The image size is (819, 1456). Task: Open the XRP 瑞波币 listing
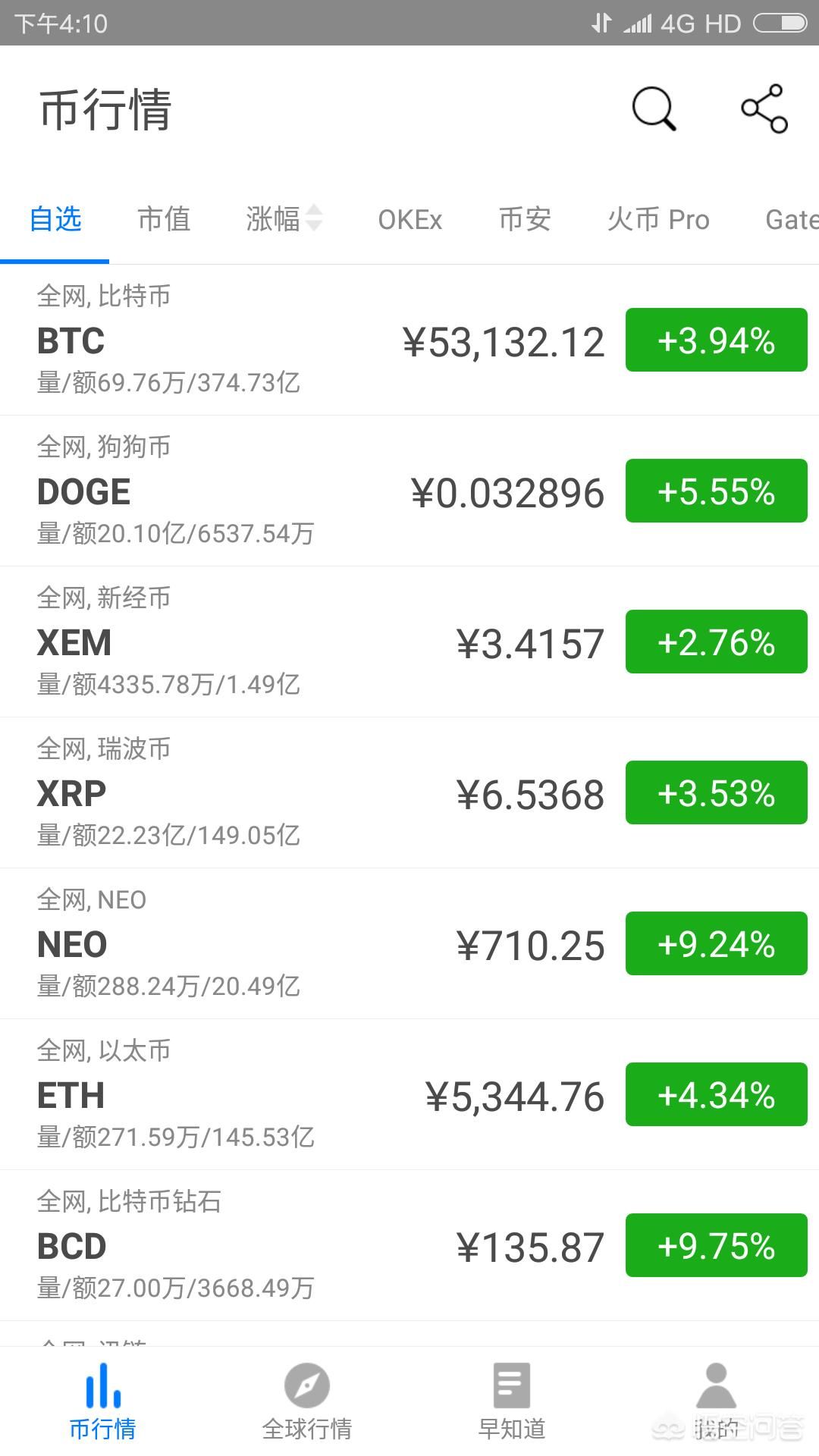pos(409,792)
